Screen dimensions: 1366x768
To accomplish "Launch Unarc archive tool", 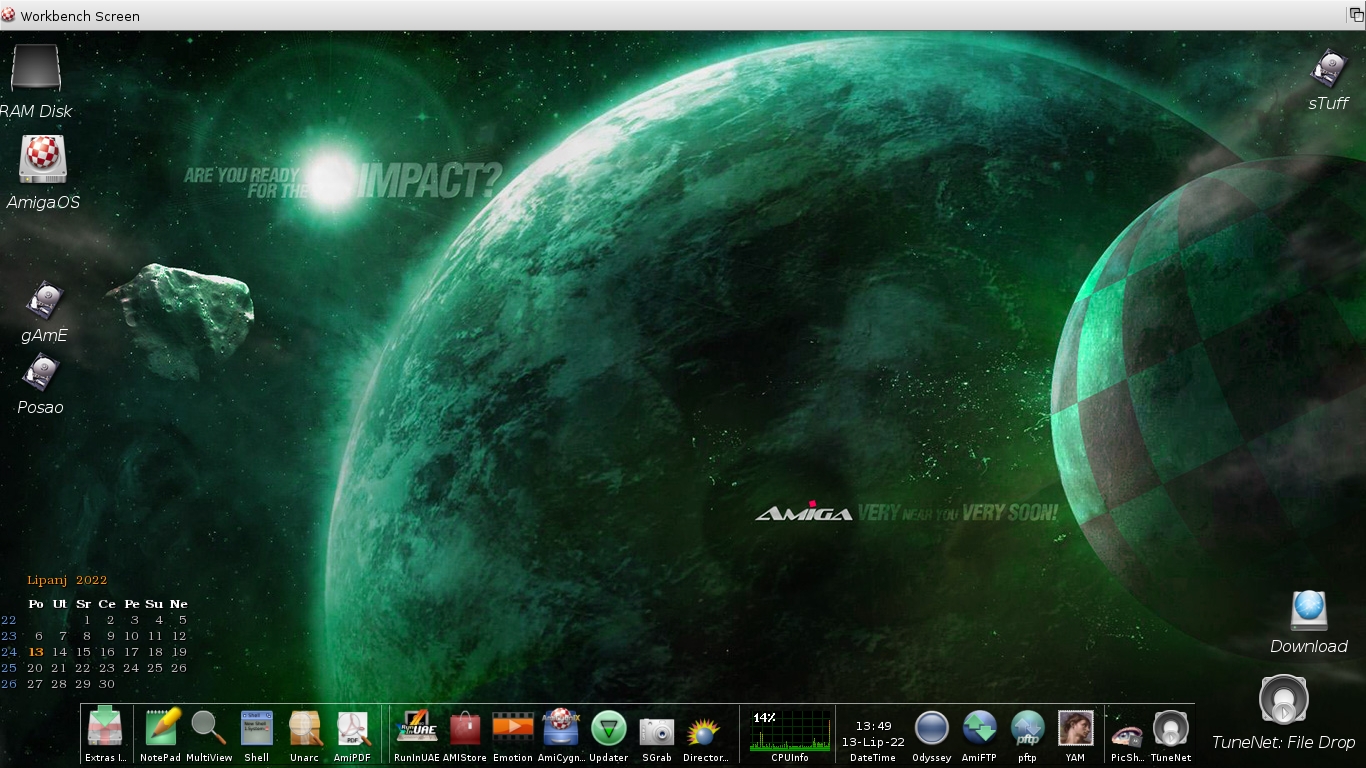I will point(305,727).
